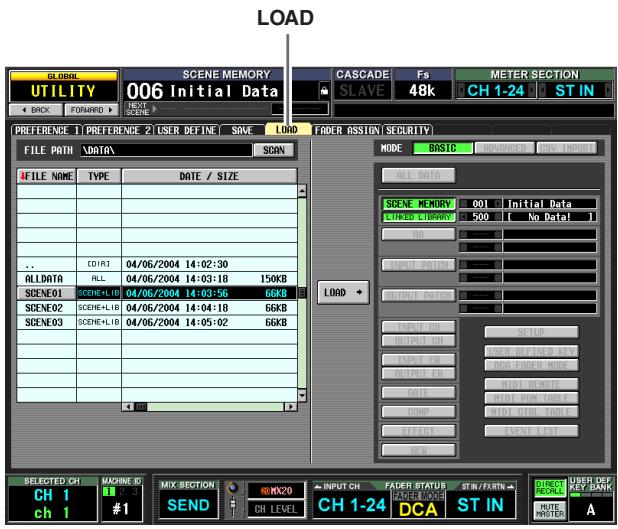
Task: Click the FILE PATH input field
Action: [x=166, y=150]
